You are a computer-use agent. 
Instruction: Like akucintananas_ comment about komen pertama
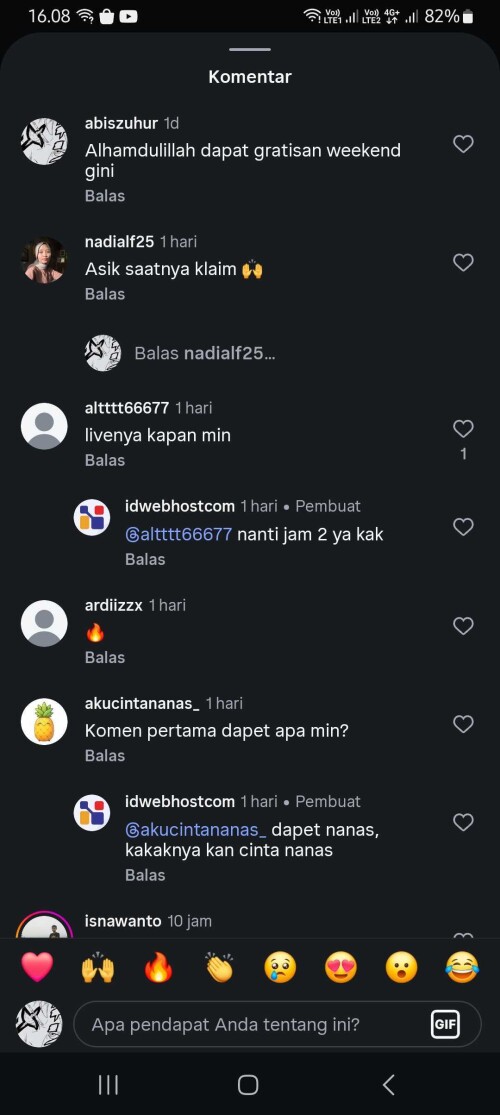[463, 724]
